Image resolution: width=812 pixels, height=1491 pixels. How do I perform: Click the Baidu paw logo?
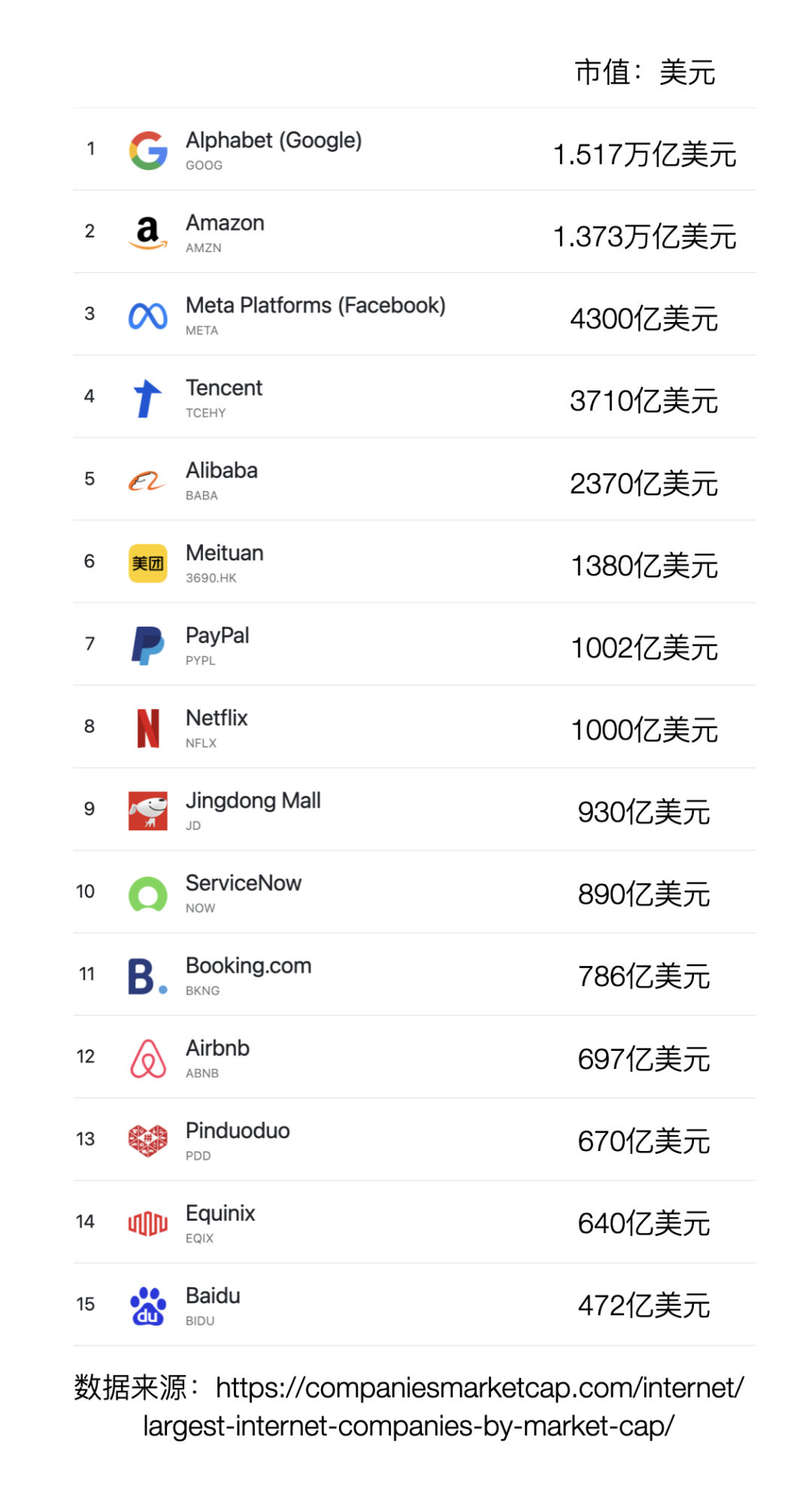(x=148, y=1306)
